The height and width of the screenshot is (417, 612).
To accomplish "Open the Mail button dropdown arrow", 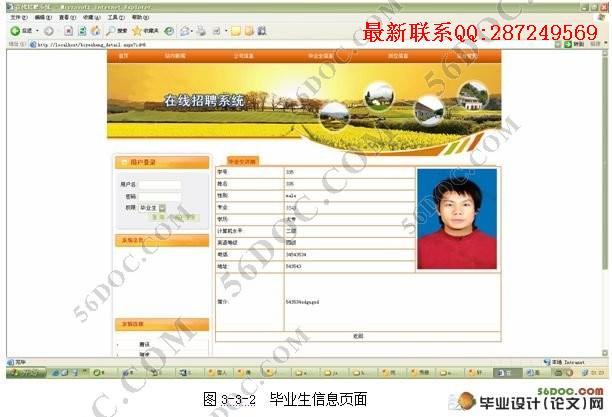I will [x=192, y=31].
